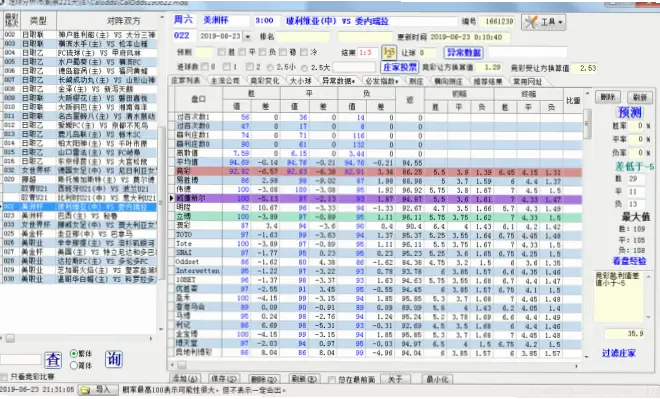Screen dimensions: 660x399
Task: Switch to the 异常数据 tab
Action: coord(338,81)
